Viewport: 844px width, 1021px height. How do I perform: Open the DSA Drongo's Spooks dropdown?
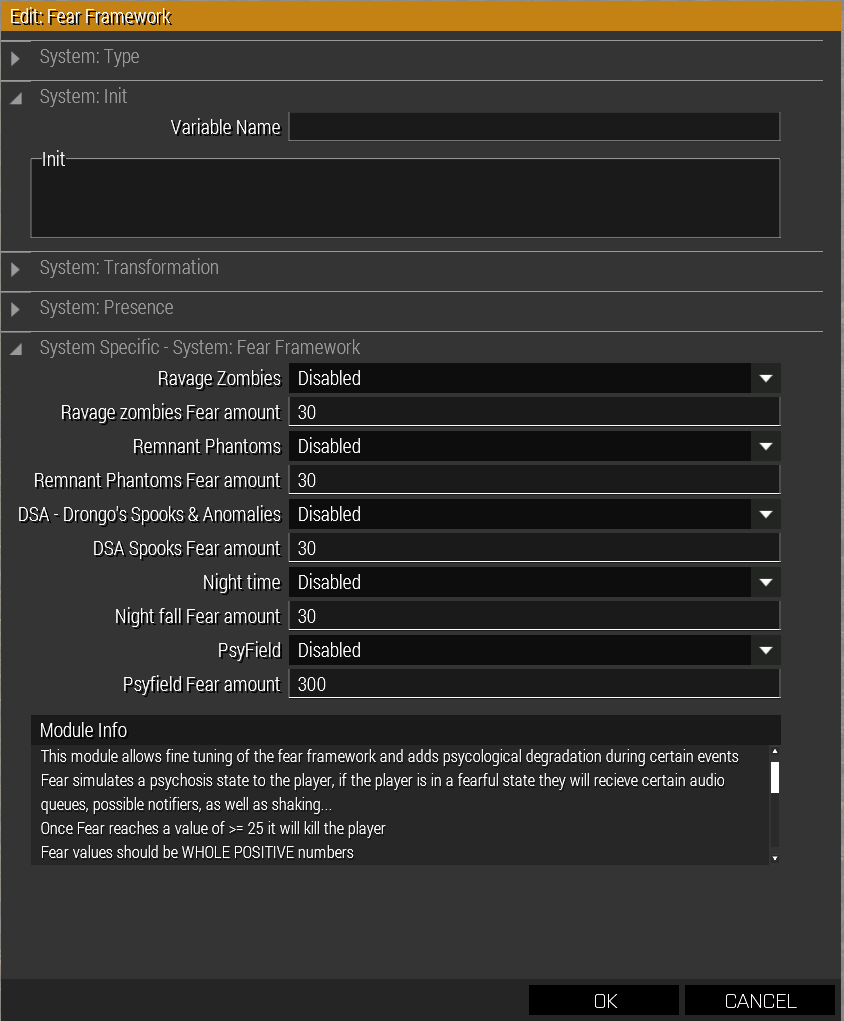pyautogui.click(x=766, y=514)
